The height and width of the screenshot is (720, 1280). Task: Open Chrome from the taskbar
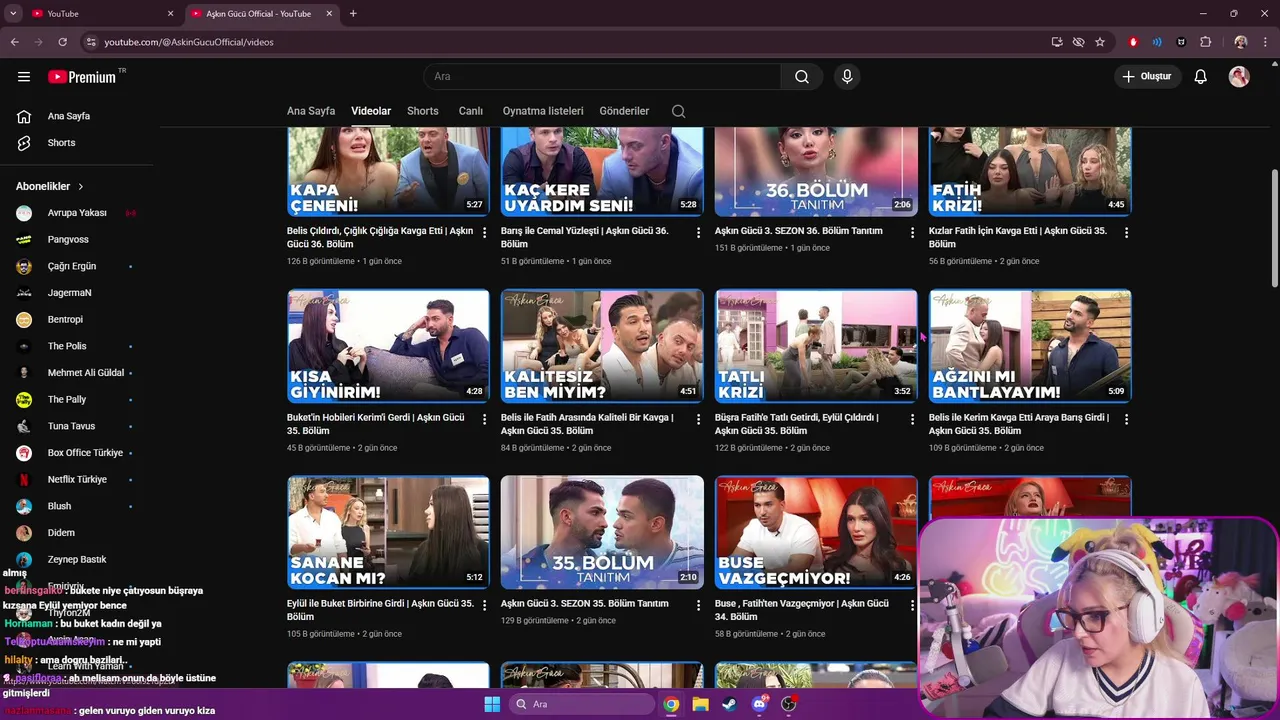tap(671, 704)
